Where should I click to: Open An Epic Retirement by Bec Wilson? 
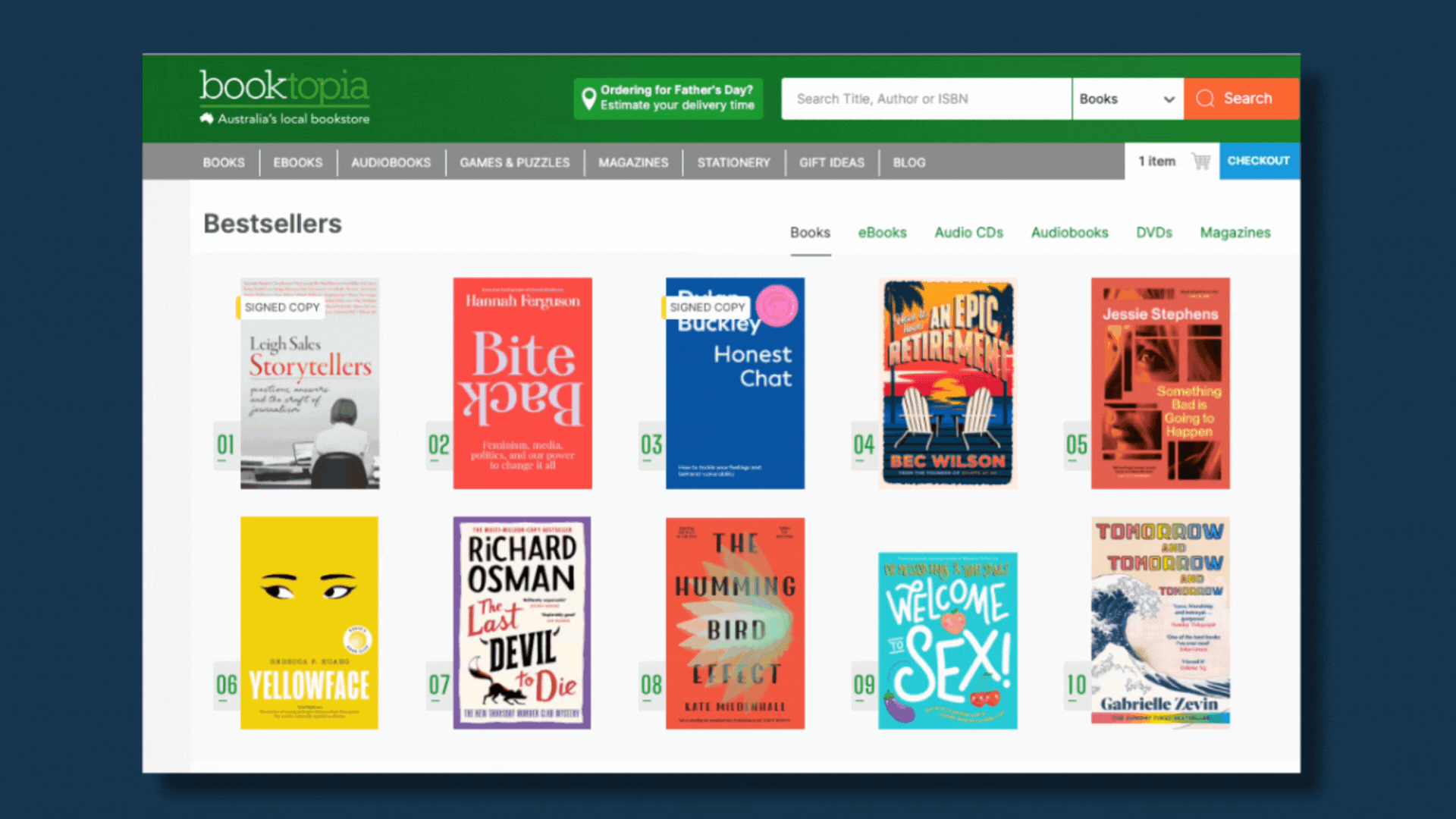point(948,383)
